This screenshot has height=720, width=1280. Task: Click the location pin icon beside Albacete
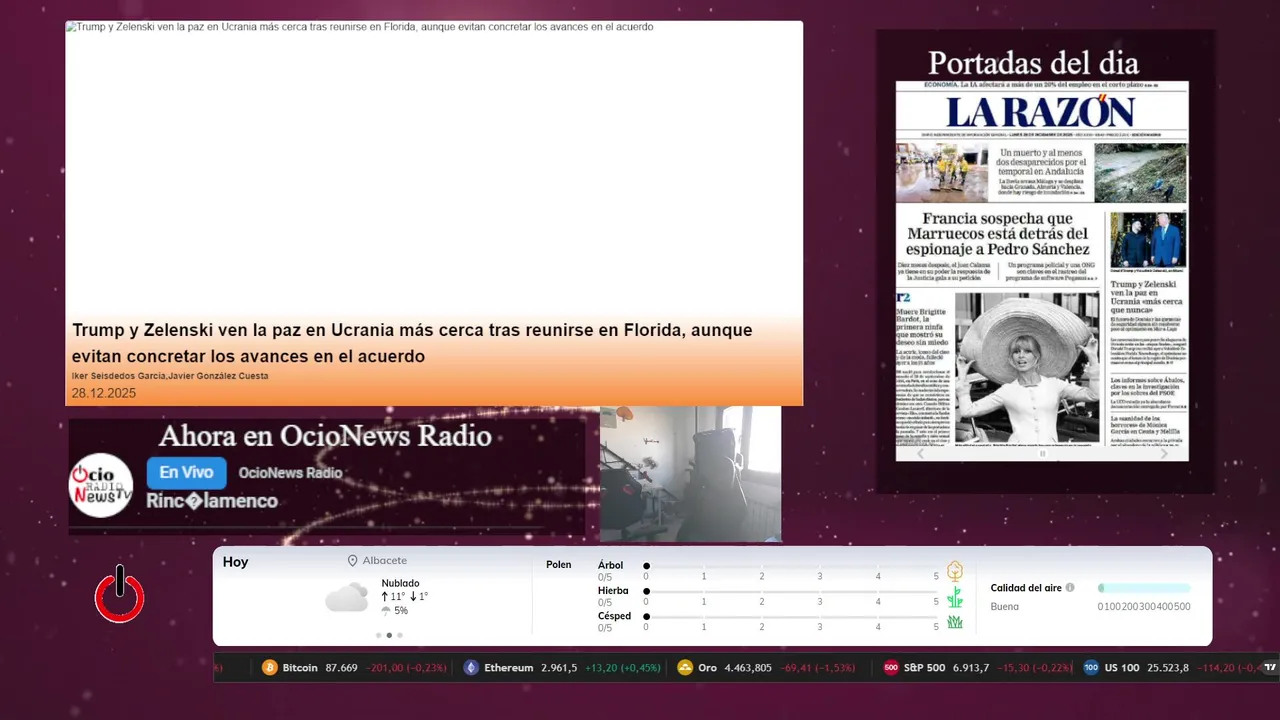(353, 561)
